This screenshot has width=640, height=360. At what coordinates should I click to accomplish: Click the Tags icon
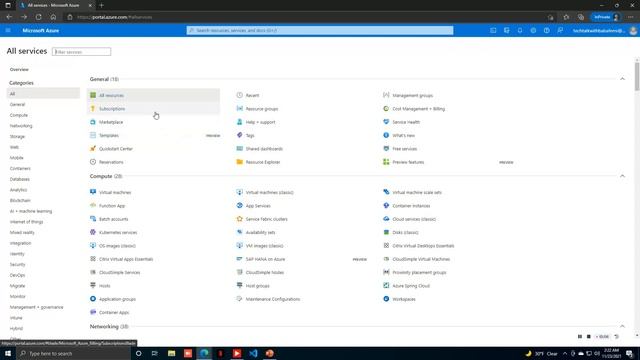[x=240, y=135]
